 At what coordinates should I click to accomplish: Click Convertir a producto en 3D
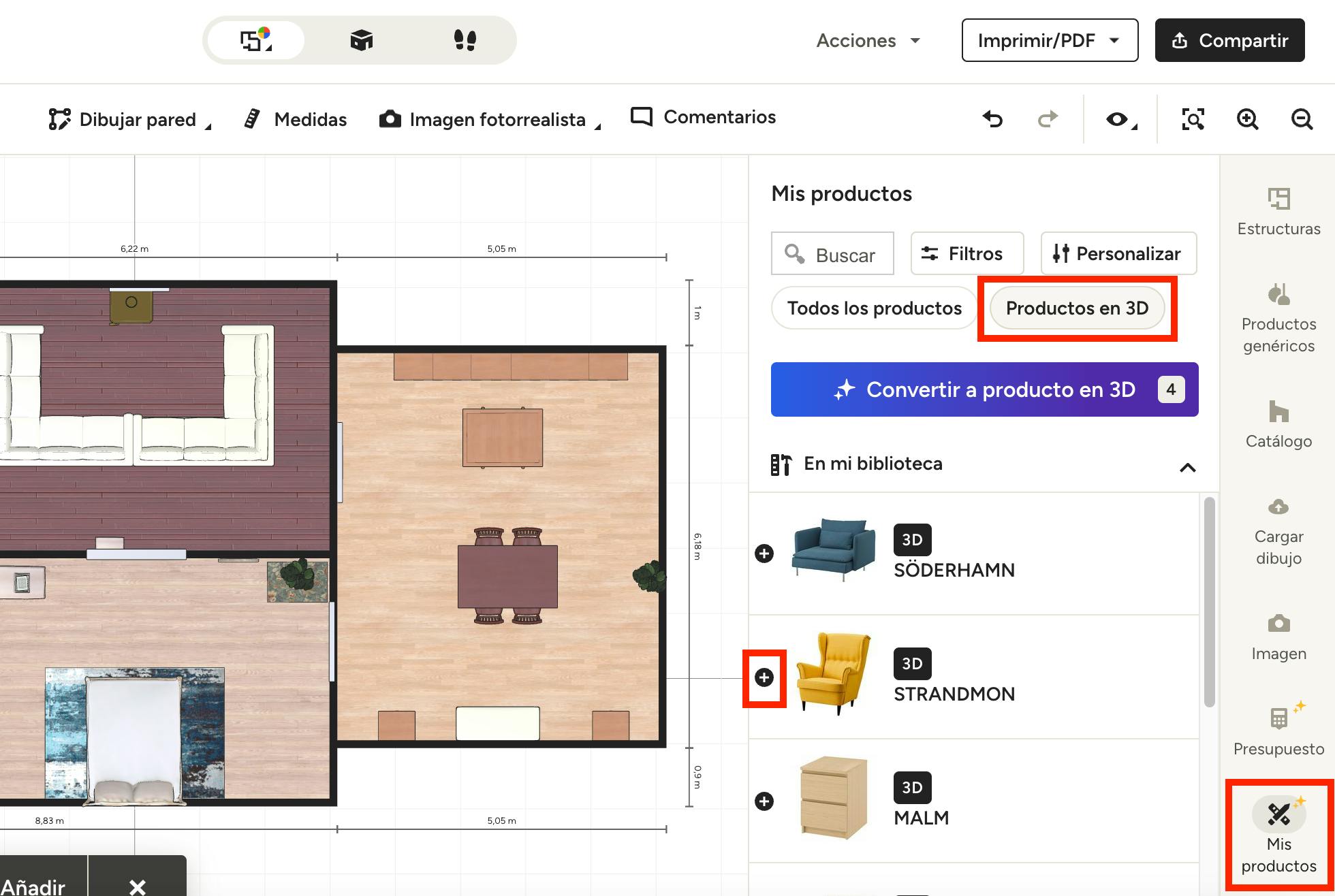[984, 389]
